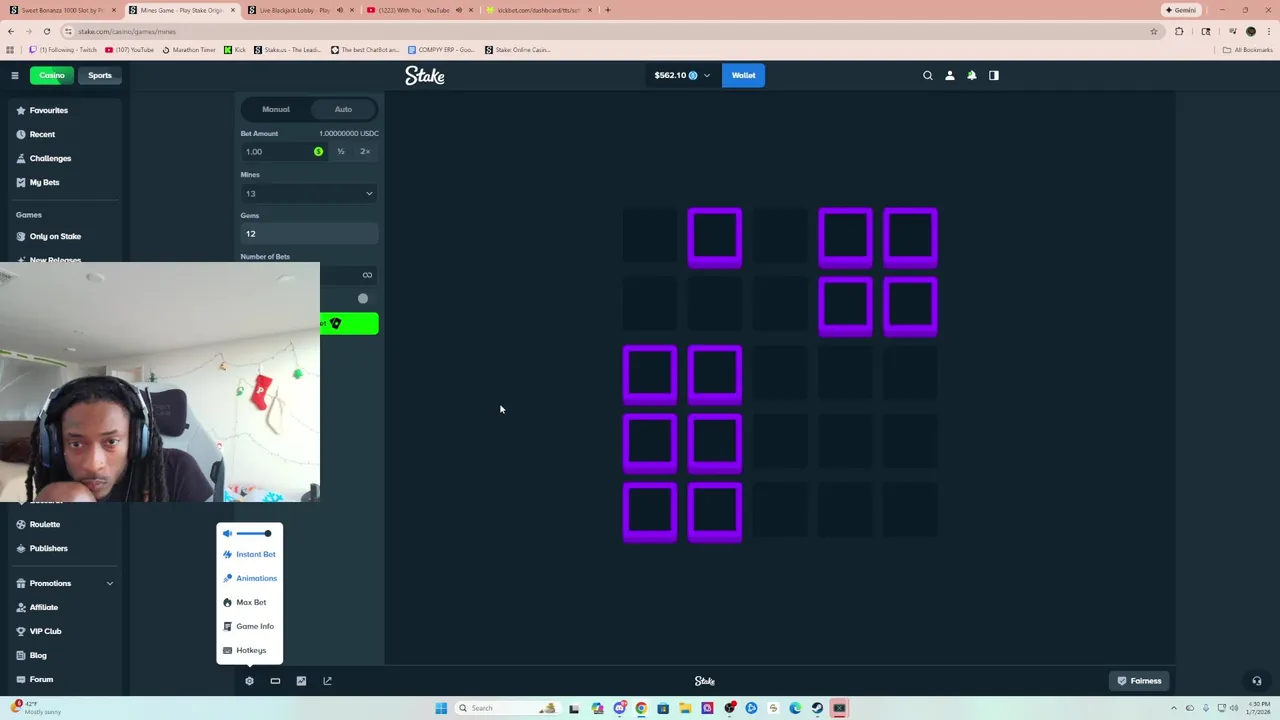Switch to Sports section
Image resolution: width=1280 pixels, height=720 pixels.
(x=100, y=75)
